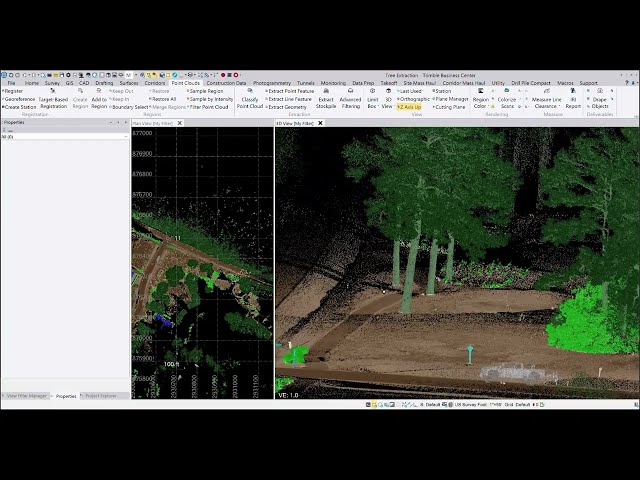Click the Help question mark icon
Viewport: 640px width, 480px height.
pos(627,83)
